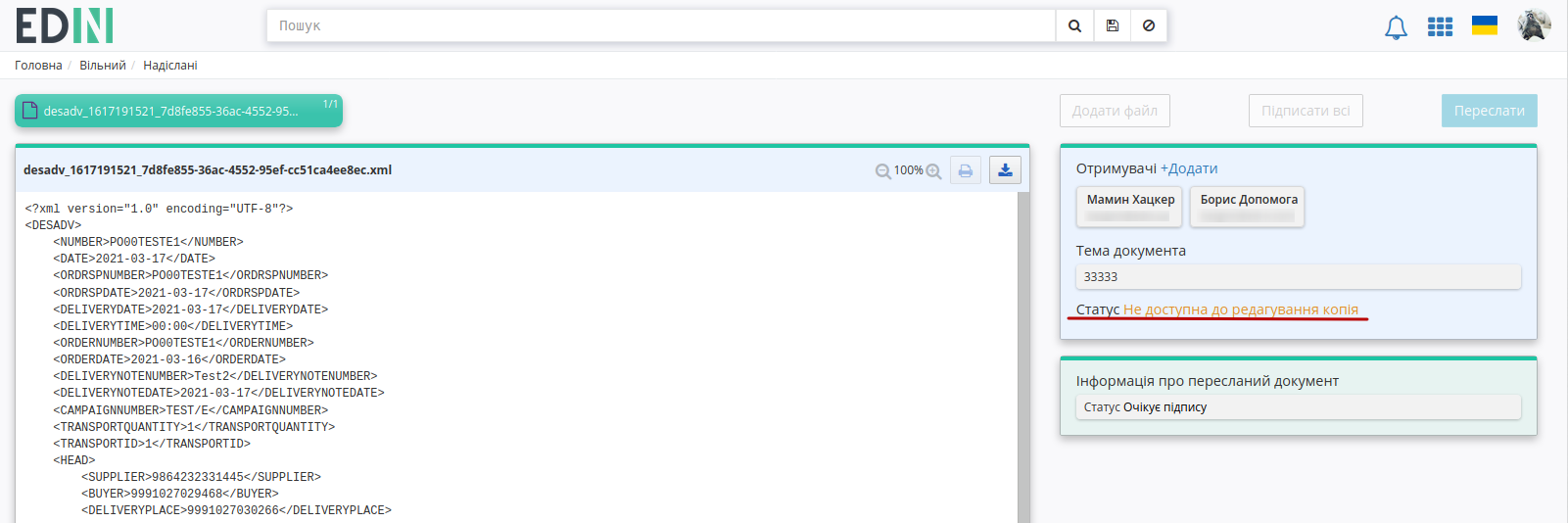Image resolution: width=1568 pixels, height=523 pixels.
Task: Click the Тема документа field with 33333
Action: pyautogui.click(x=1298, y=277)
